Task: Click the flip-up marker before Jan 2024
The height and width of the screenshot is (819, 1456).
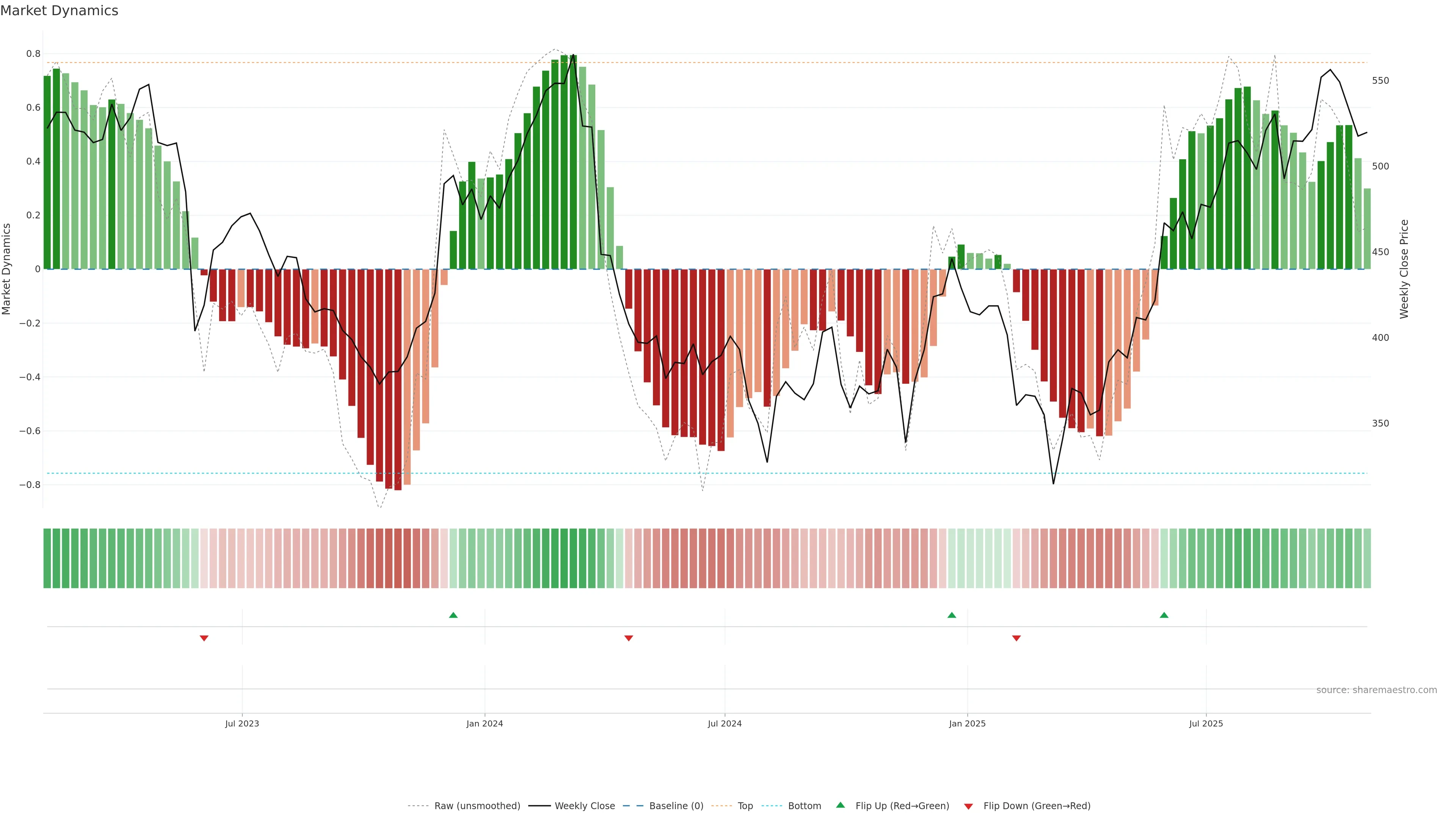Action: (x=453, y=615)
